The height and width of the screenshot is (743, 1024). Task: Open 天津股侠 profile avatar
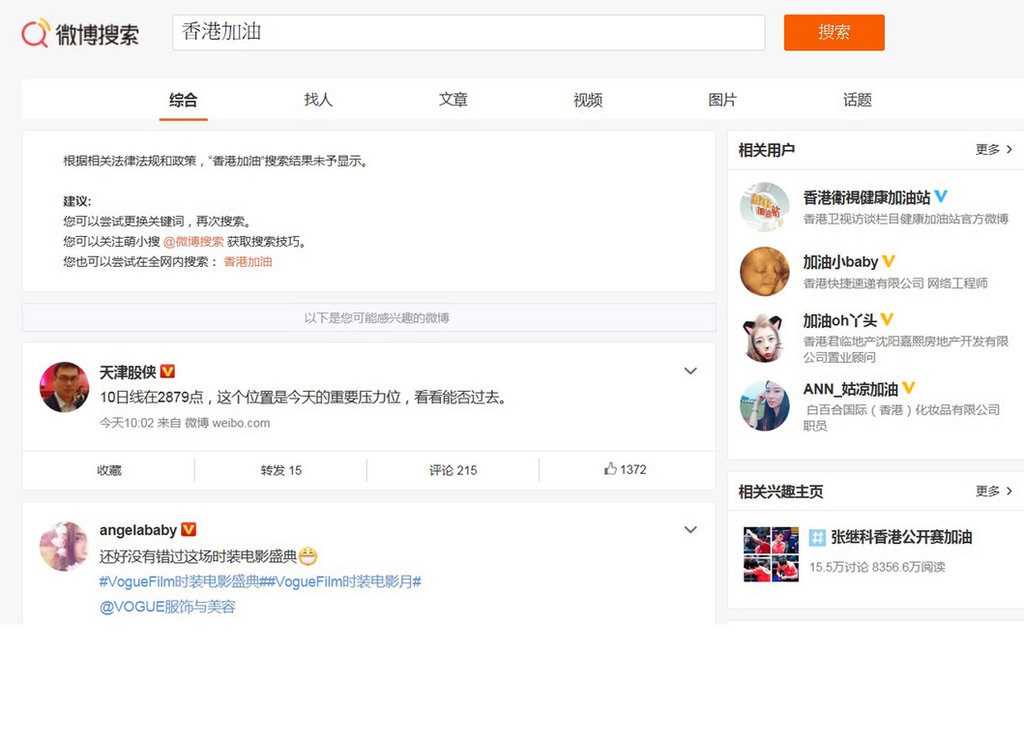click(64, 387)
